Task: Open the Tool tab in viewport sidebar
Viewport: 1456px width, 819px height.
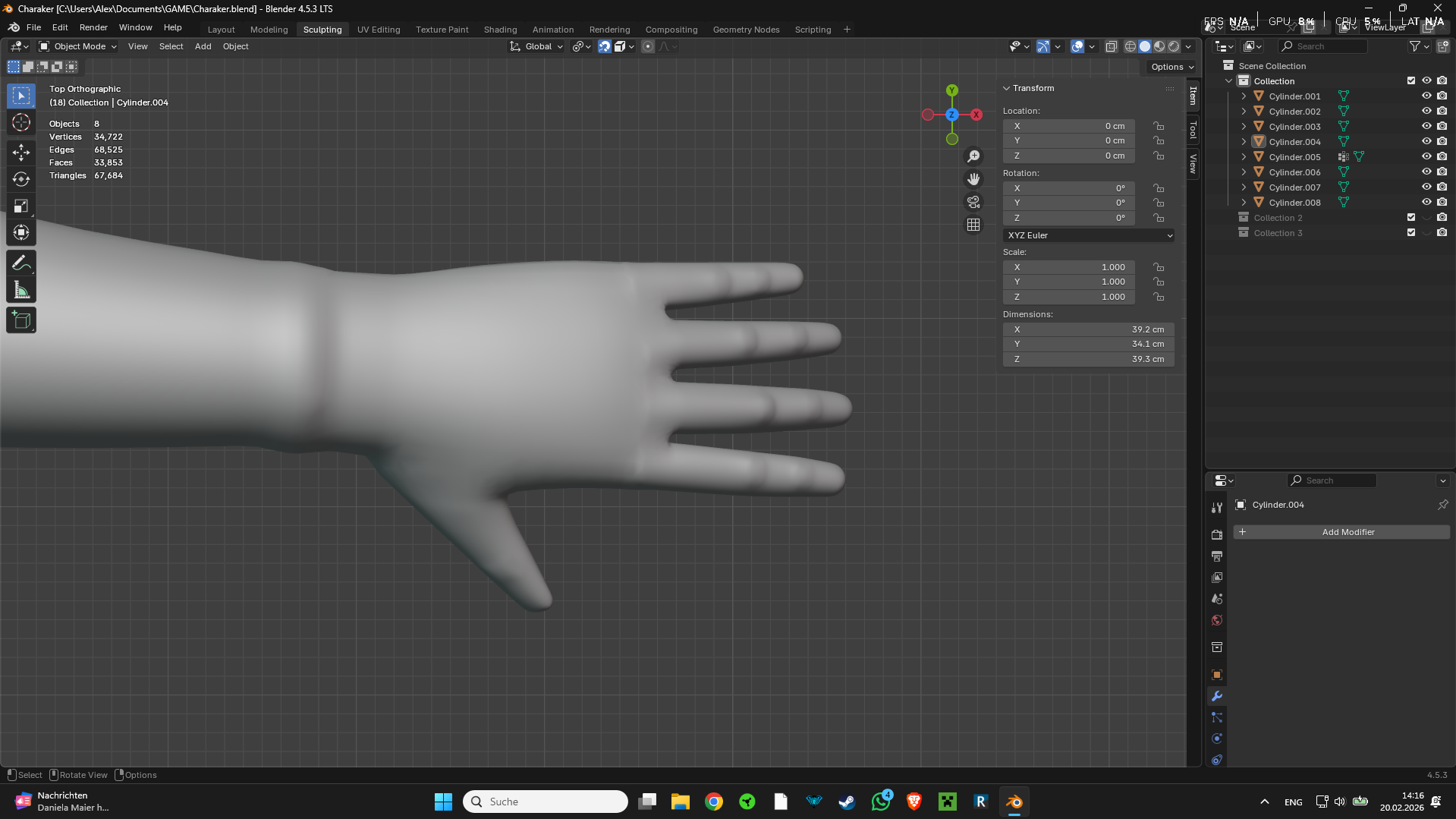Action: pos(1193,131)
